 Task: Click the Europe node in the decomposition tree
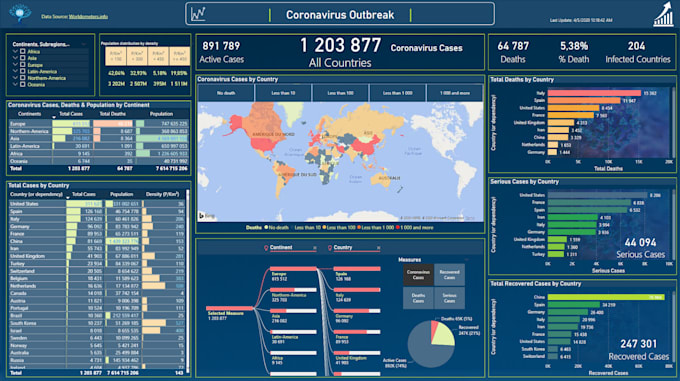click(293, 269)
